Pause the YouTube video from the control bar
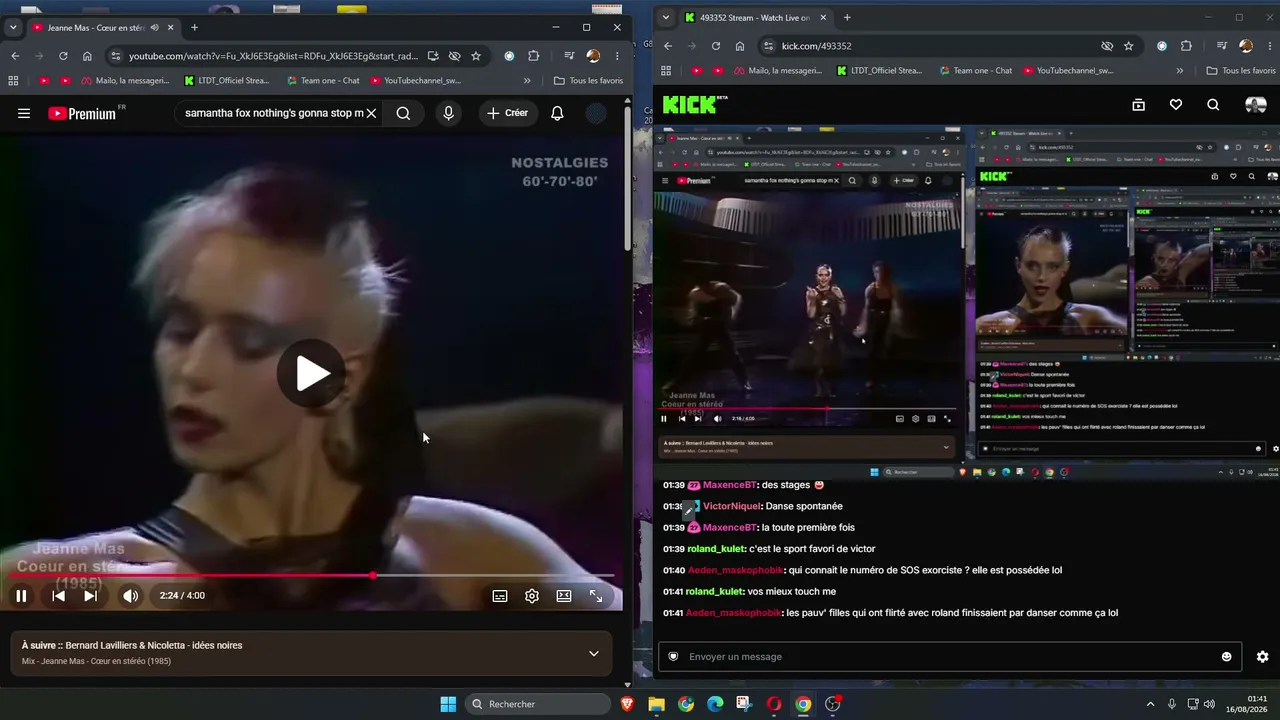This screenshot has height=720, width=1280. coord(21,596)
